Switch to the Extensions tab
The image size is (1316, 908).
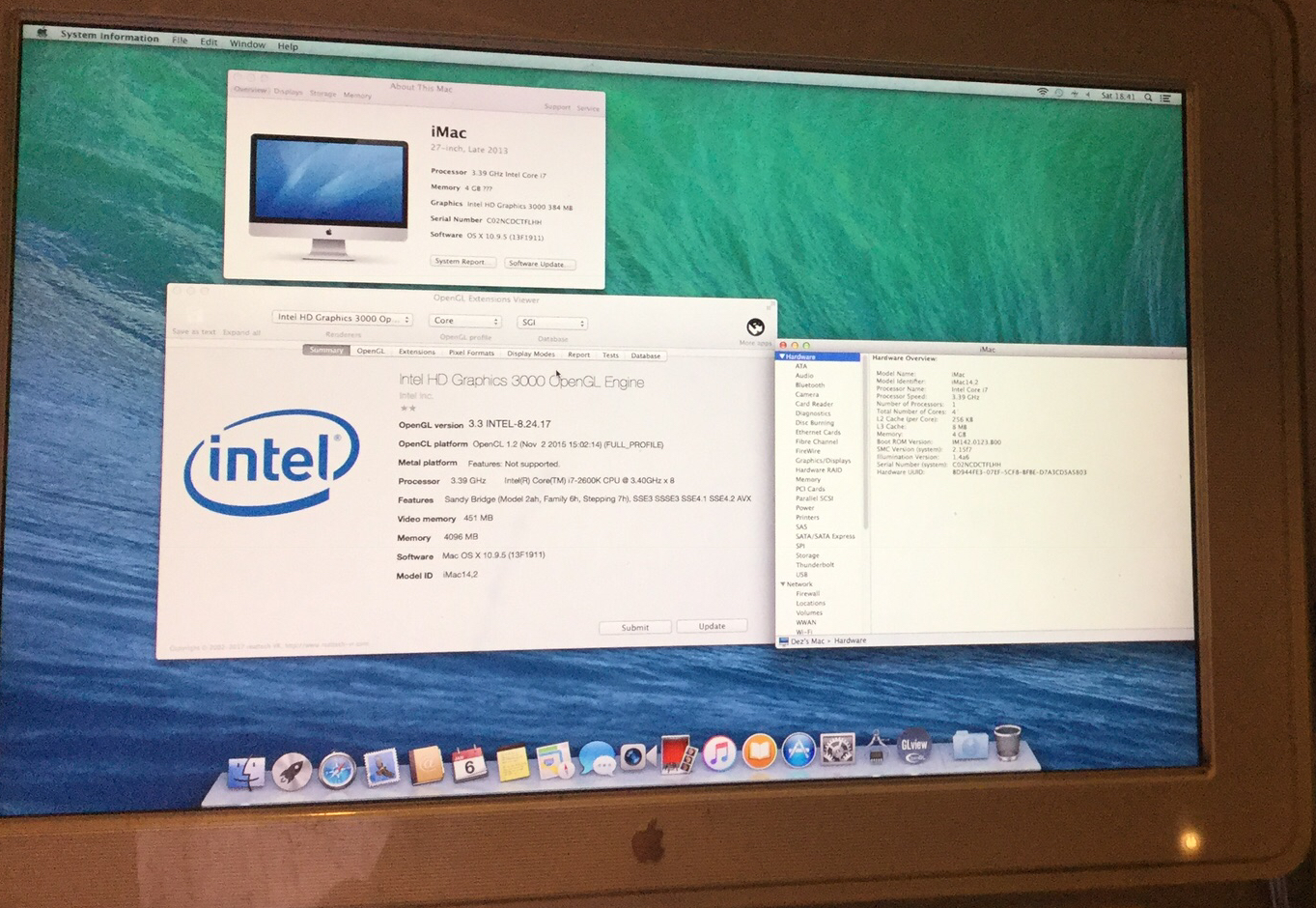[x=417, y=352]
